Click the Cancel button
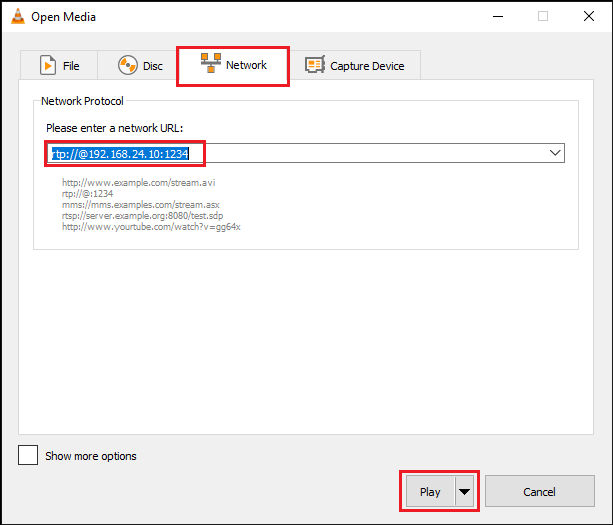613x525 pixels. point(540,491)
